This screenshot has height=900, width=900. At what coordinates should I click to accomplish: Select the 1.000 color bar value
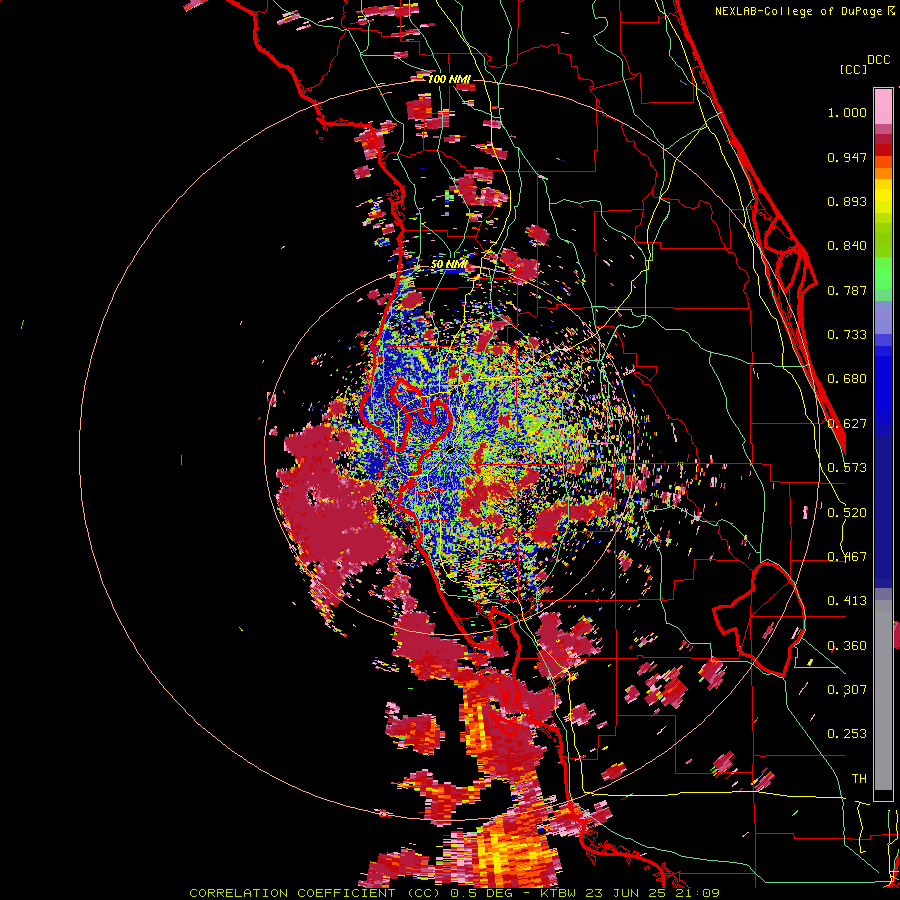(847, 112)
